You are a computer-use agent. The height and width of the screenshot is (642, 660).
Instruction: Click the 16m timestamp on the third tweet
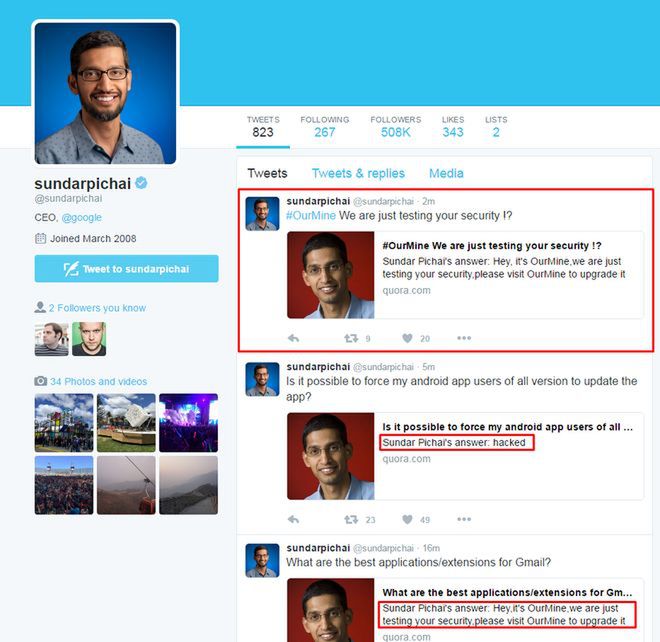click(431, 548)
